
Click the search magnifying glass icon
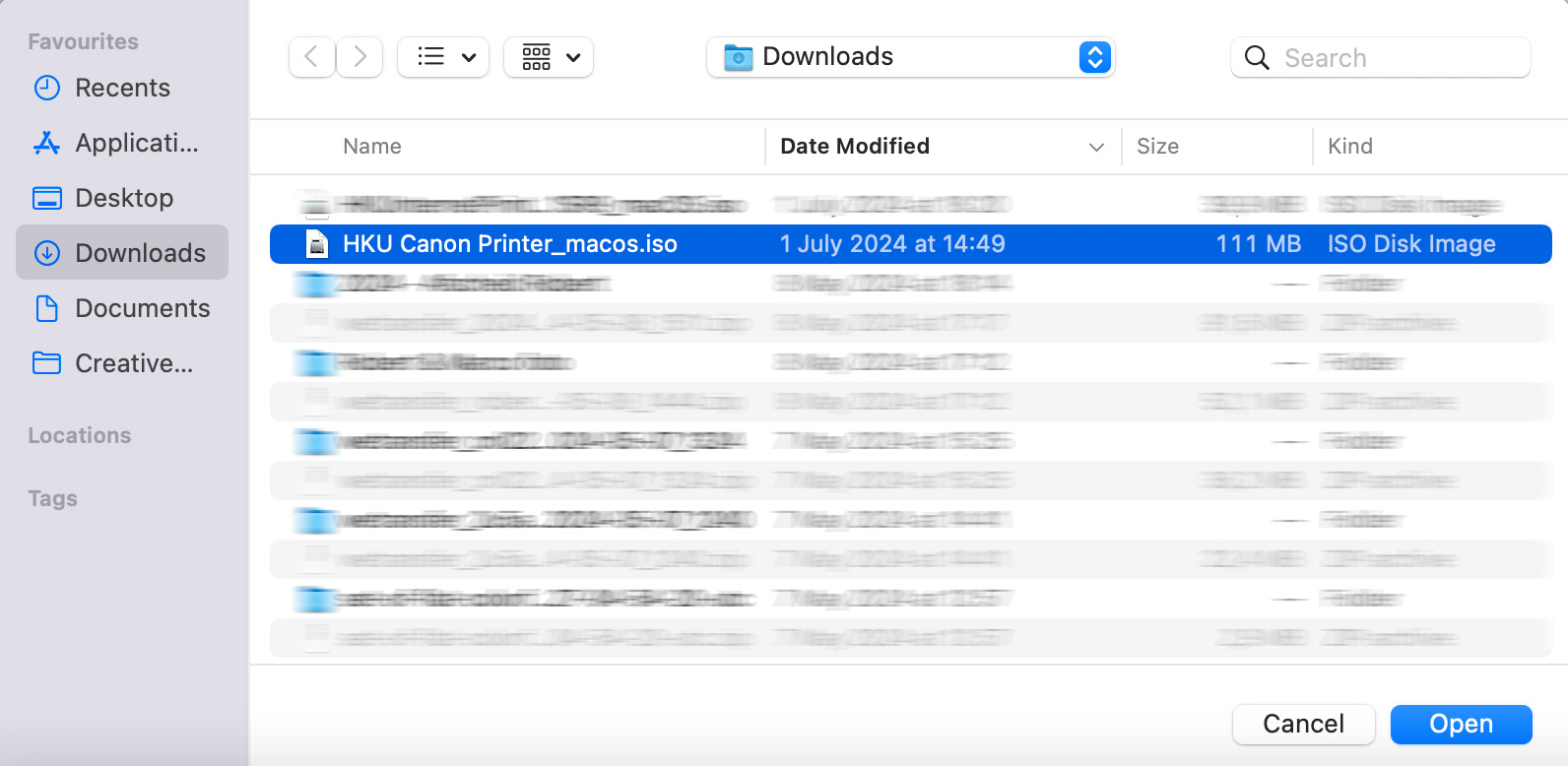[x=1257, y=58]
